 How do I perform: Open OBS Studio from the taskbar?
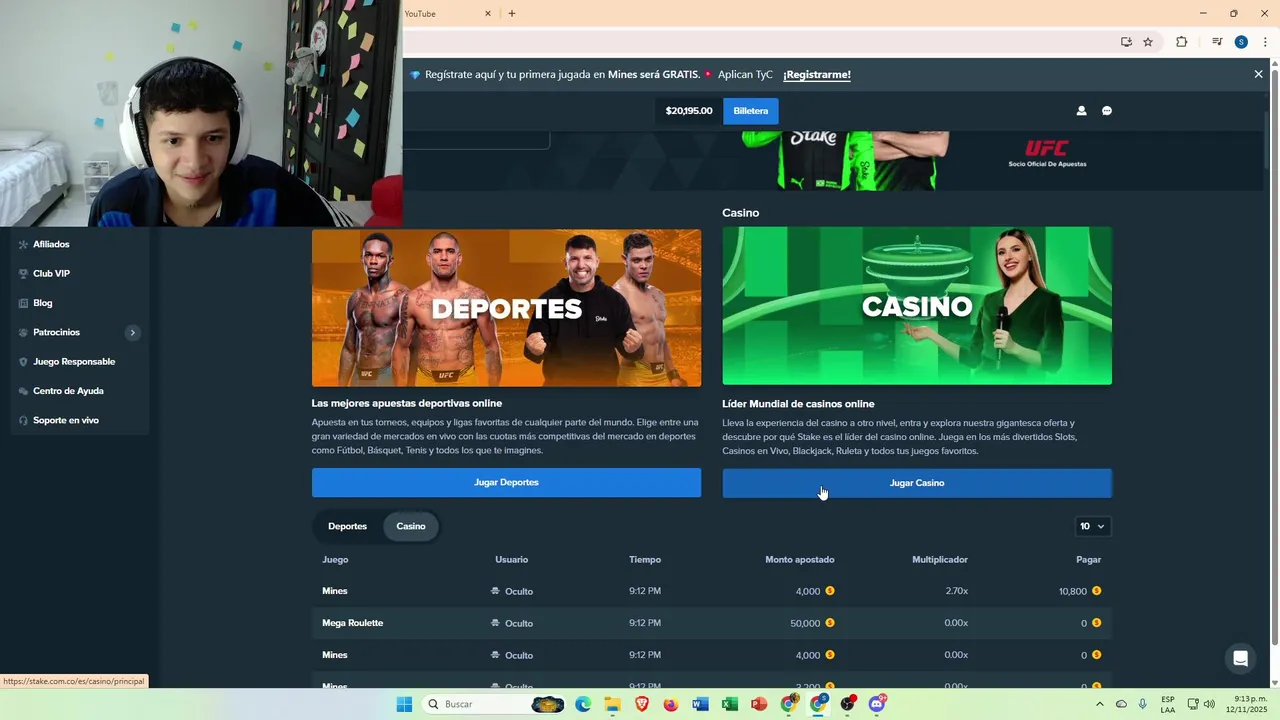(x=848, y=704)
